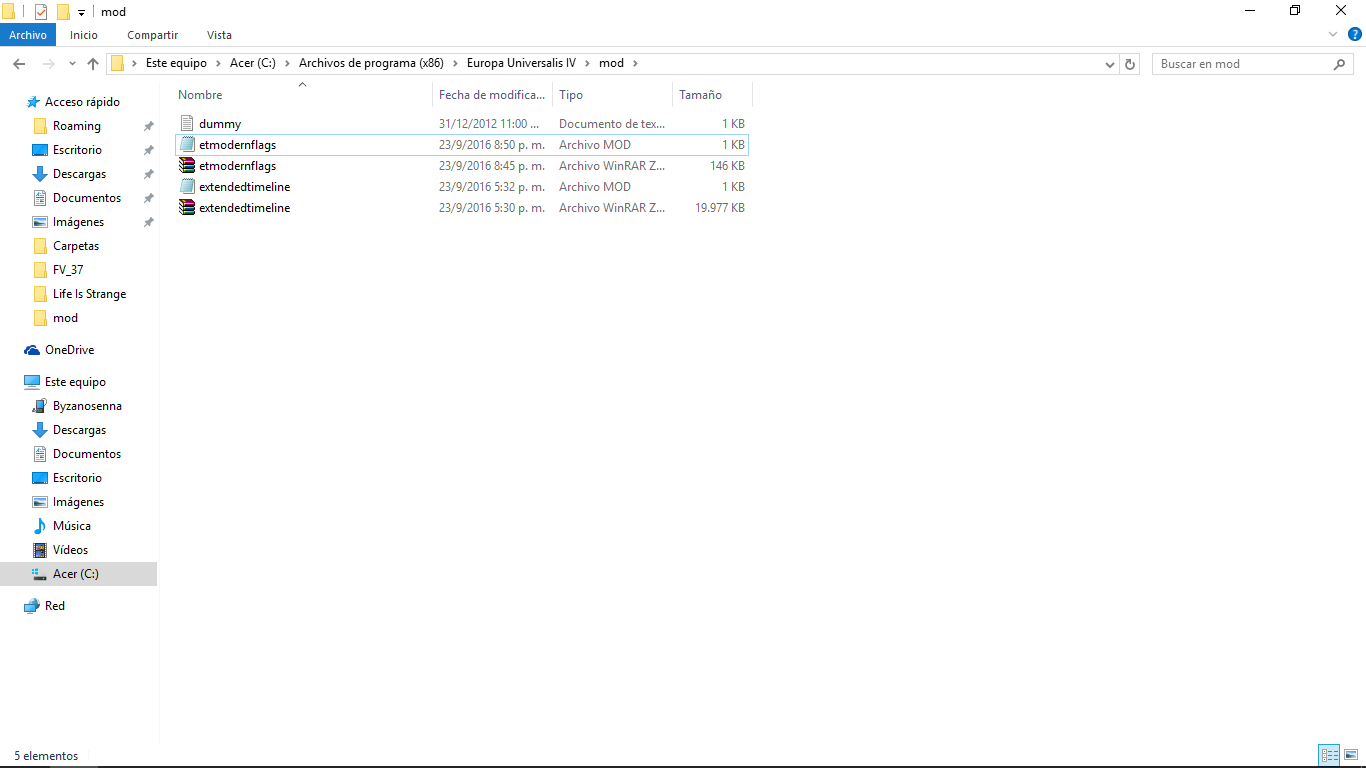The width and height of the screenshot is (1366, 768).
Task: Open Europa Universalis IV breadcrumb
Action: point(521,63)
